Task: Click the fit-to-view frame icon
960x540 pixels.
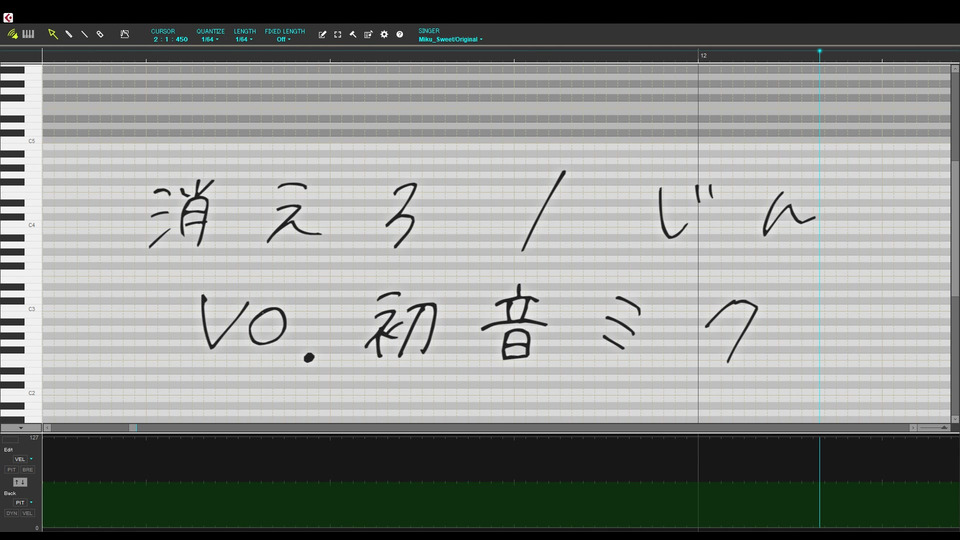Action: pos(337,34)
